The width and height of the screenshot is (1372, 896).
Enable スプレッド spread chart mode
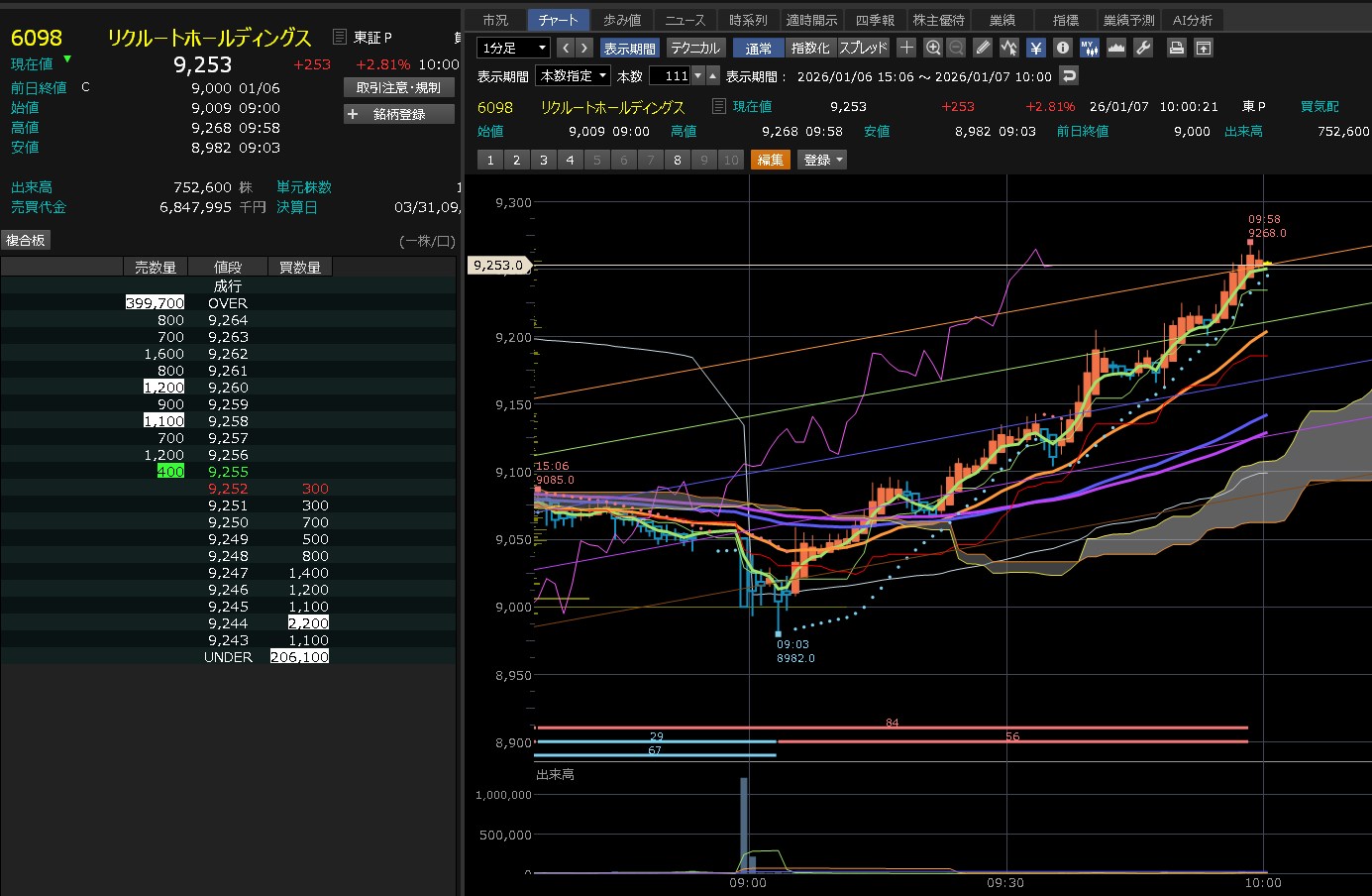point(864,48)
